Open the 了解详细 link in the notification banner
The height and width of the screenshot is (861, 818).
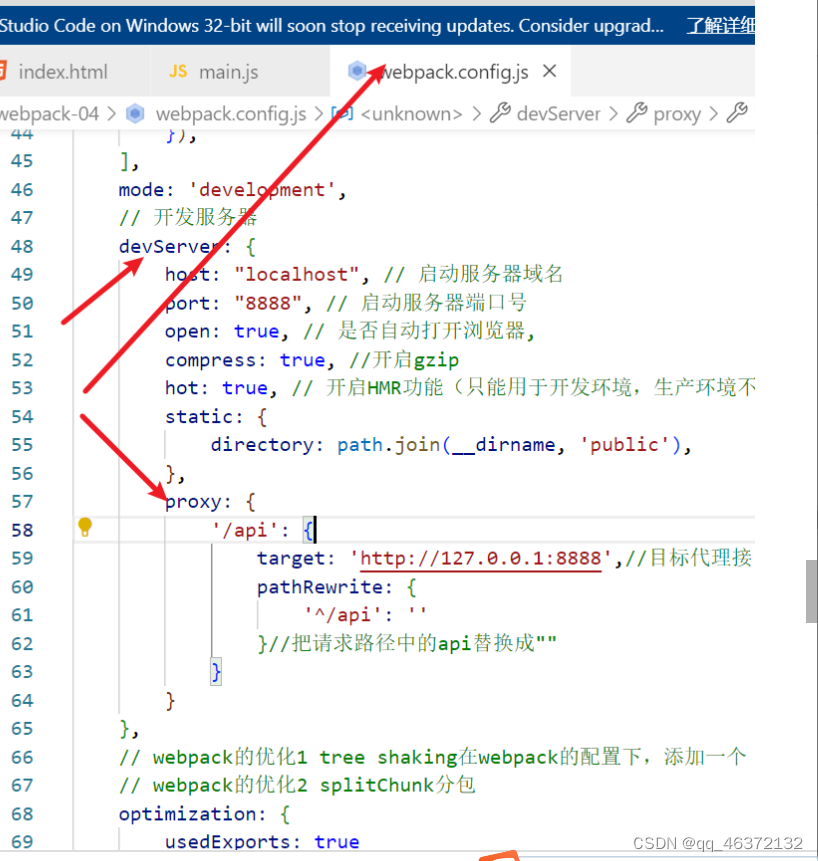pos(721,25)
